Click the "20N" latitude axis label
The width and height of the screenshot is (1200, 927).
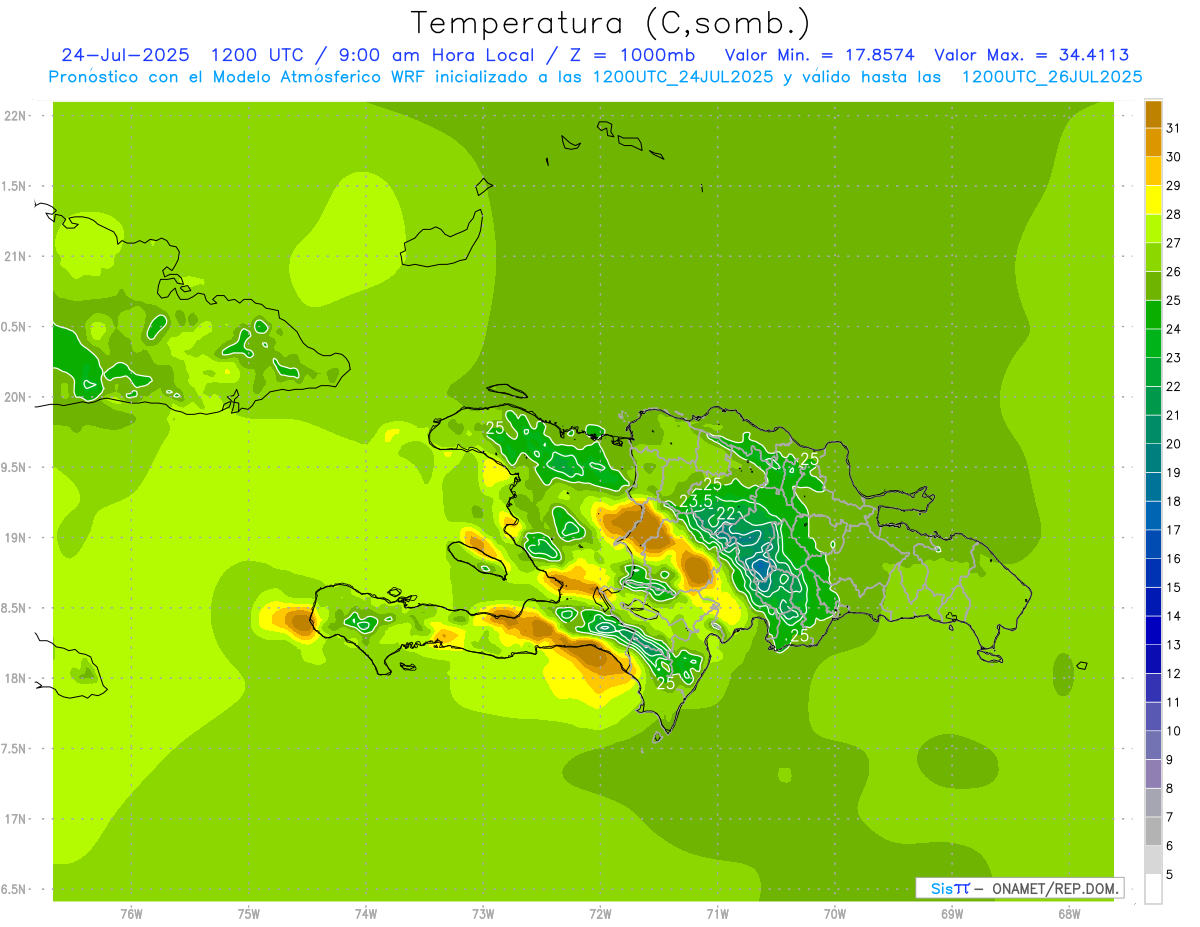point(14,397)
